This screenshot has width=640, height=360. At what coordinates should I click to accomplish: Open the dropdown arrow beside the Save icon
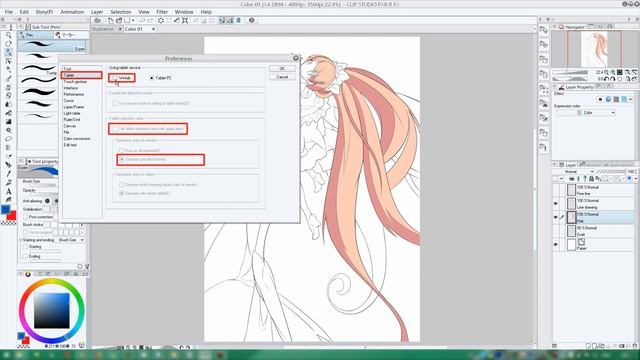133,20
